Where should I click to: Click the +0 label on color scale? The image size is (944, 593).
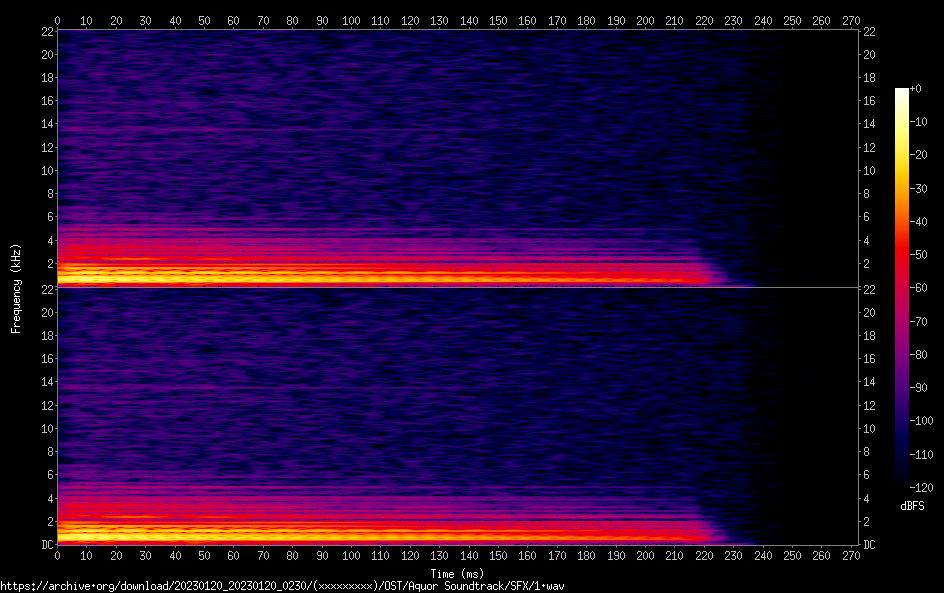pyautogui.click(x=916, y=89)
